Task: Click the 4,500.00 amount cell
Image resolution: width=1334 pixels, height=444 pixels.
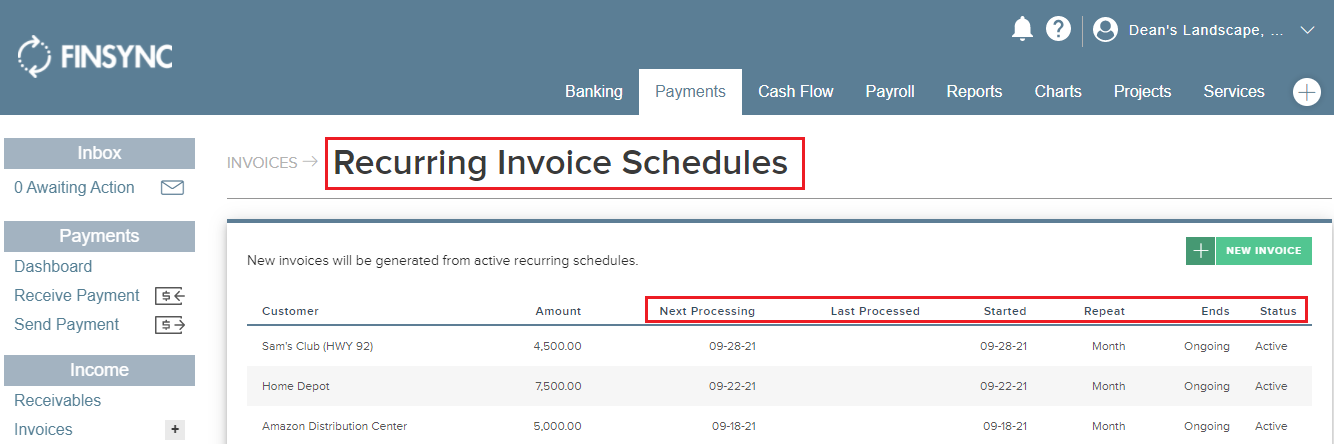Action: 557,346
